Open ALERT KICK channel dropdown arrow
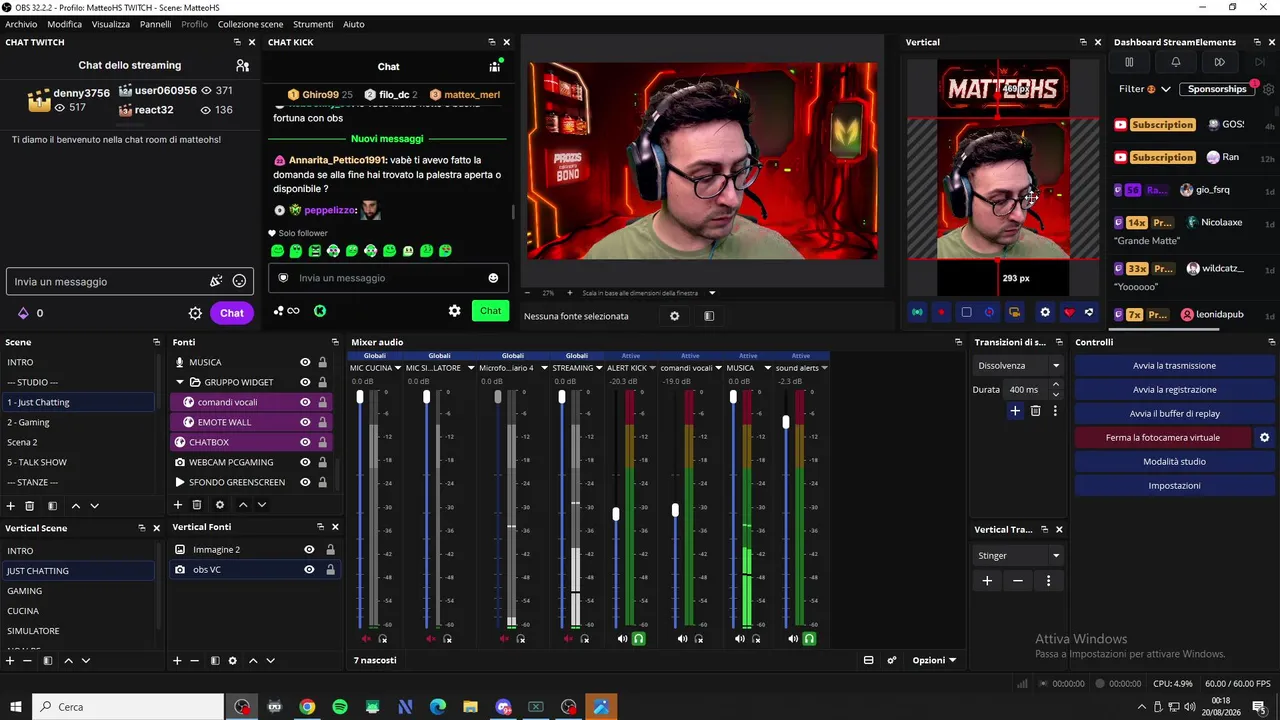 pos(652,368)
